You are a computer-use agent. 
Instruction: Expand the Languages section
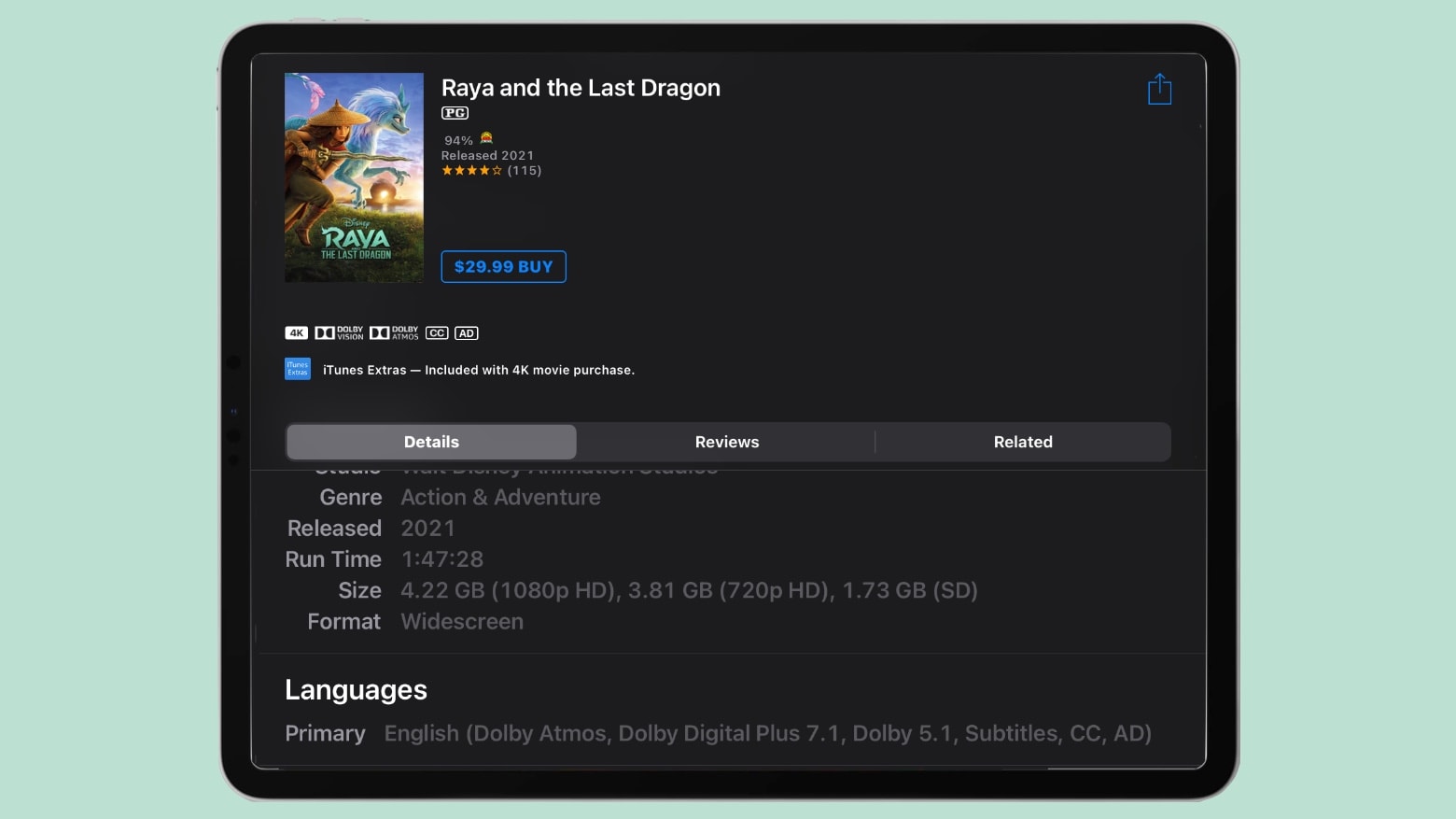pyautogui.click(x=356, y=689)
